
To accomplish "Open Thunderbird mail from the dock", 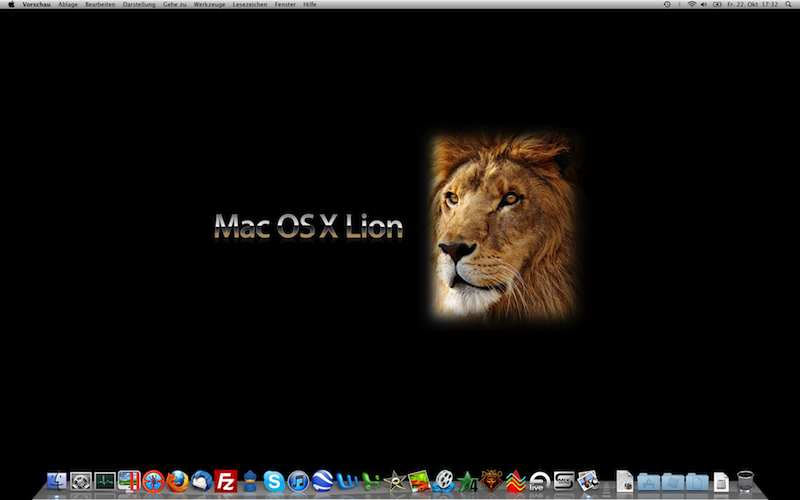I will 202,482.
